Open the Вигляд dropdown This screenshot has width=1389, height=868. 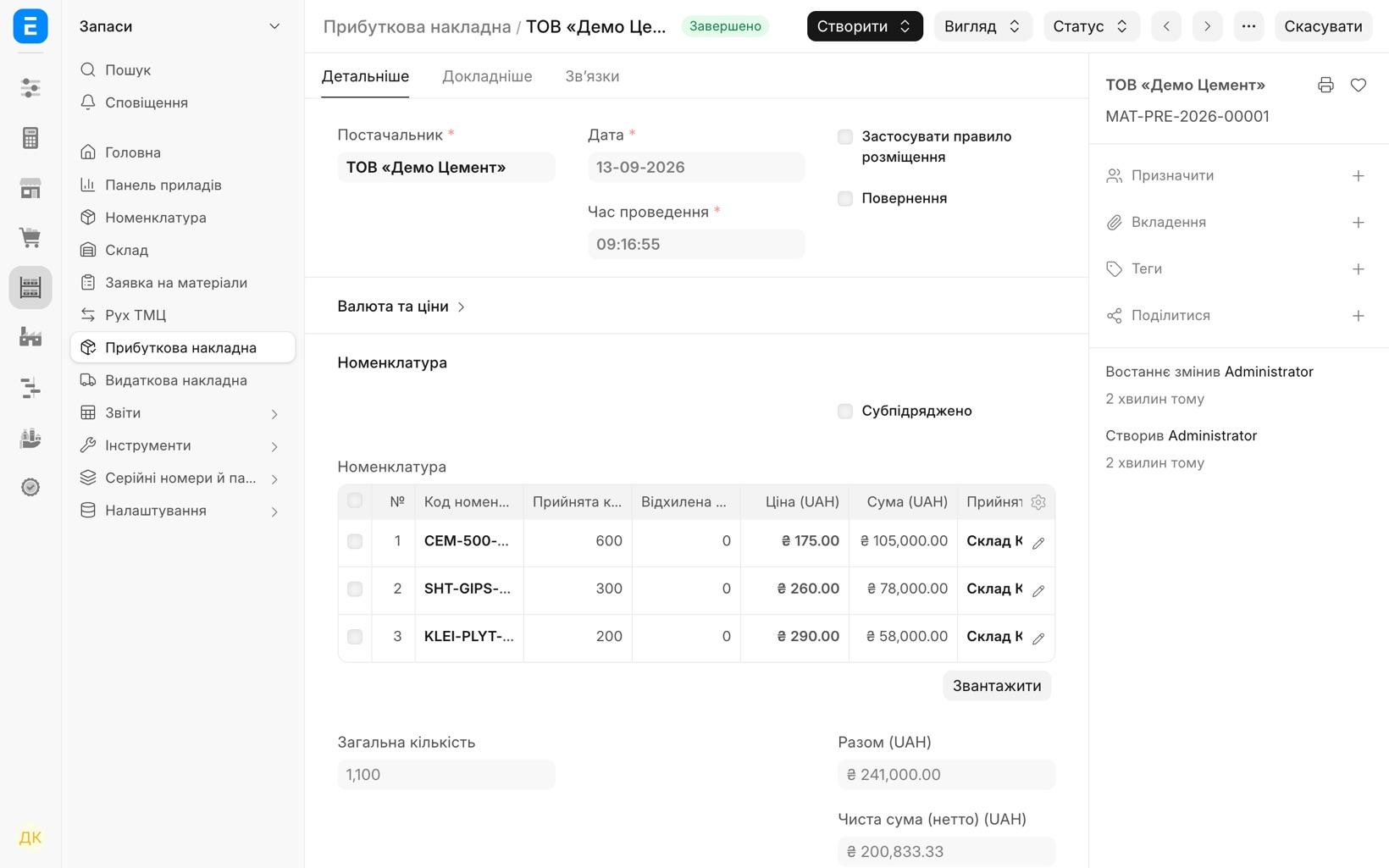pos(982,26)
